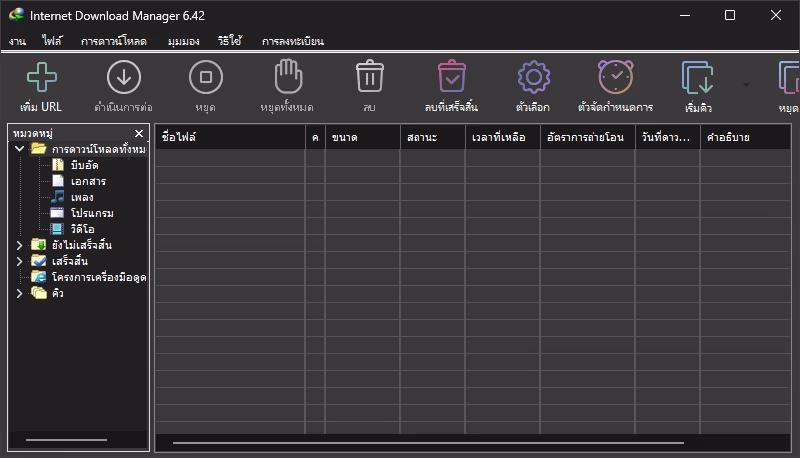Click the download list horizontal scrollbar
800x458 pixels.
click(x=427, y=442)
